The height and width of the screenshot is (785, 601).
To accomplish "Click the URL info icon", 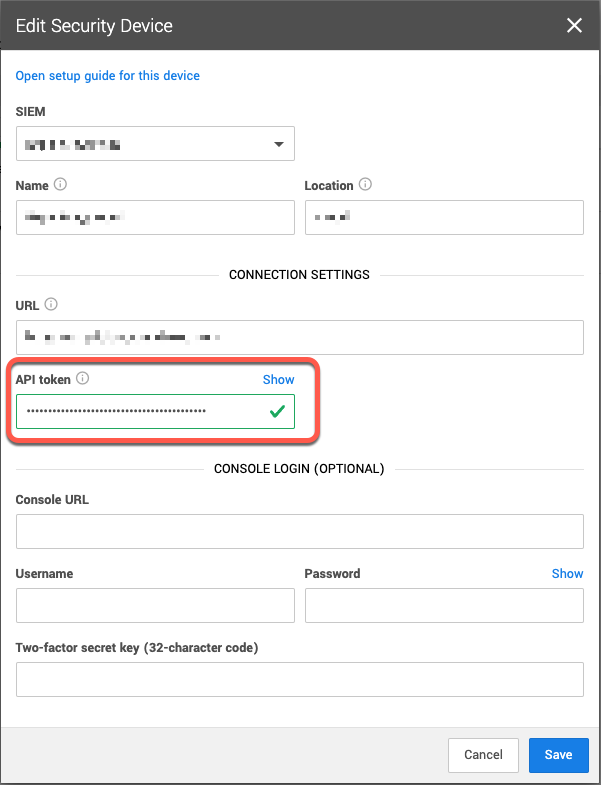I will pyautogui.click(x=51, y=304).
